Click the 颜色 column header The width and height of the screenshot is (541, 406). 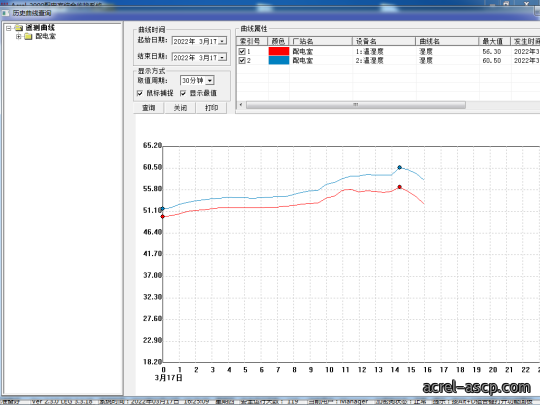point(278,41)
